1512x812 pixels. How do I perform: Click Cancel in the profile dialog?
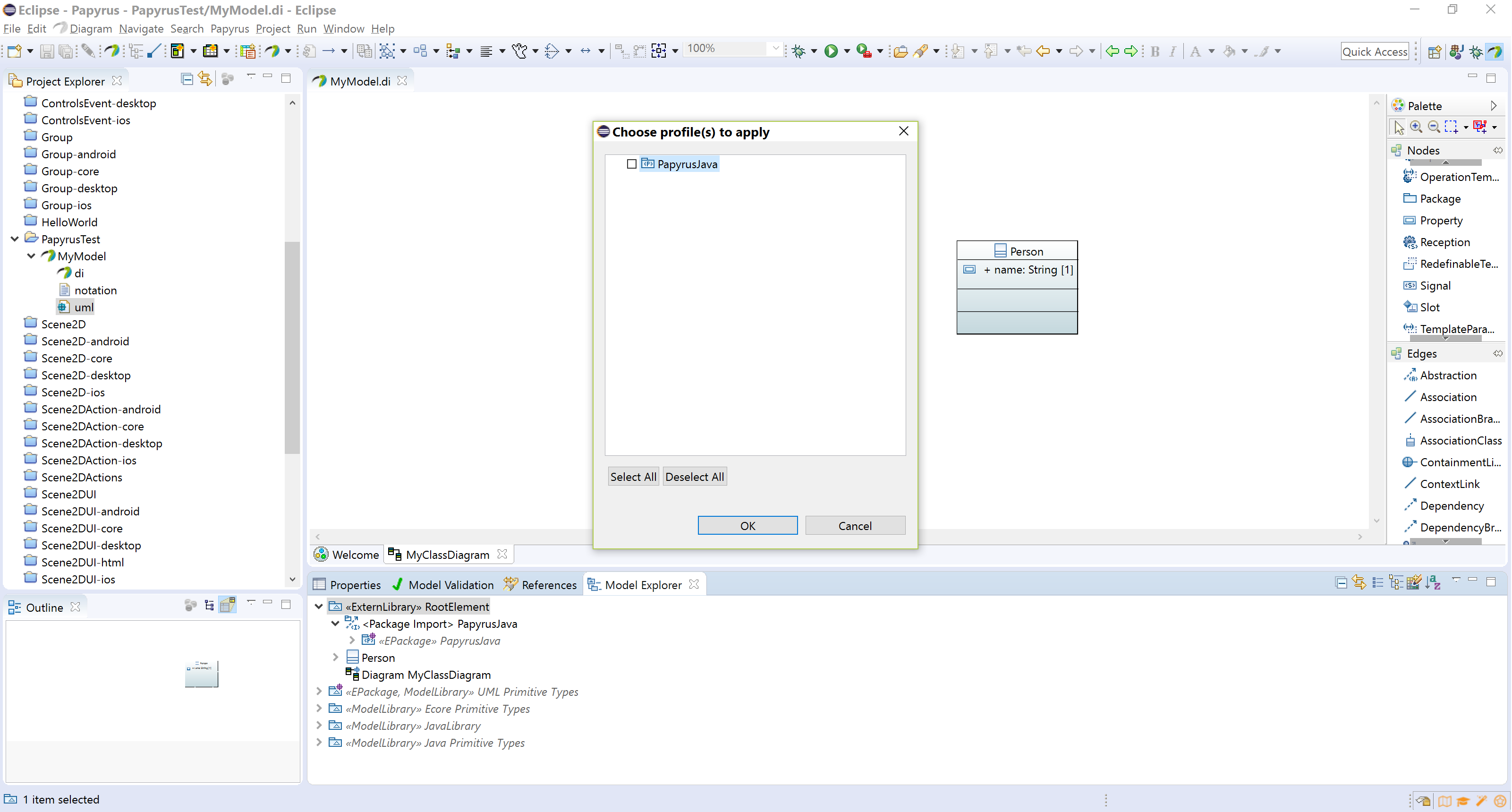[x=855, y=525]
